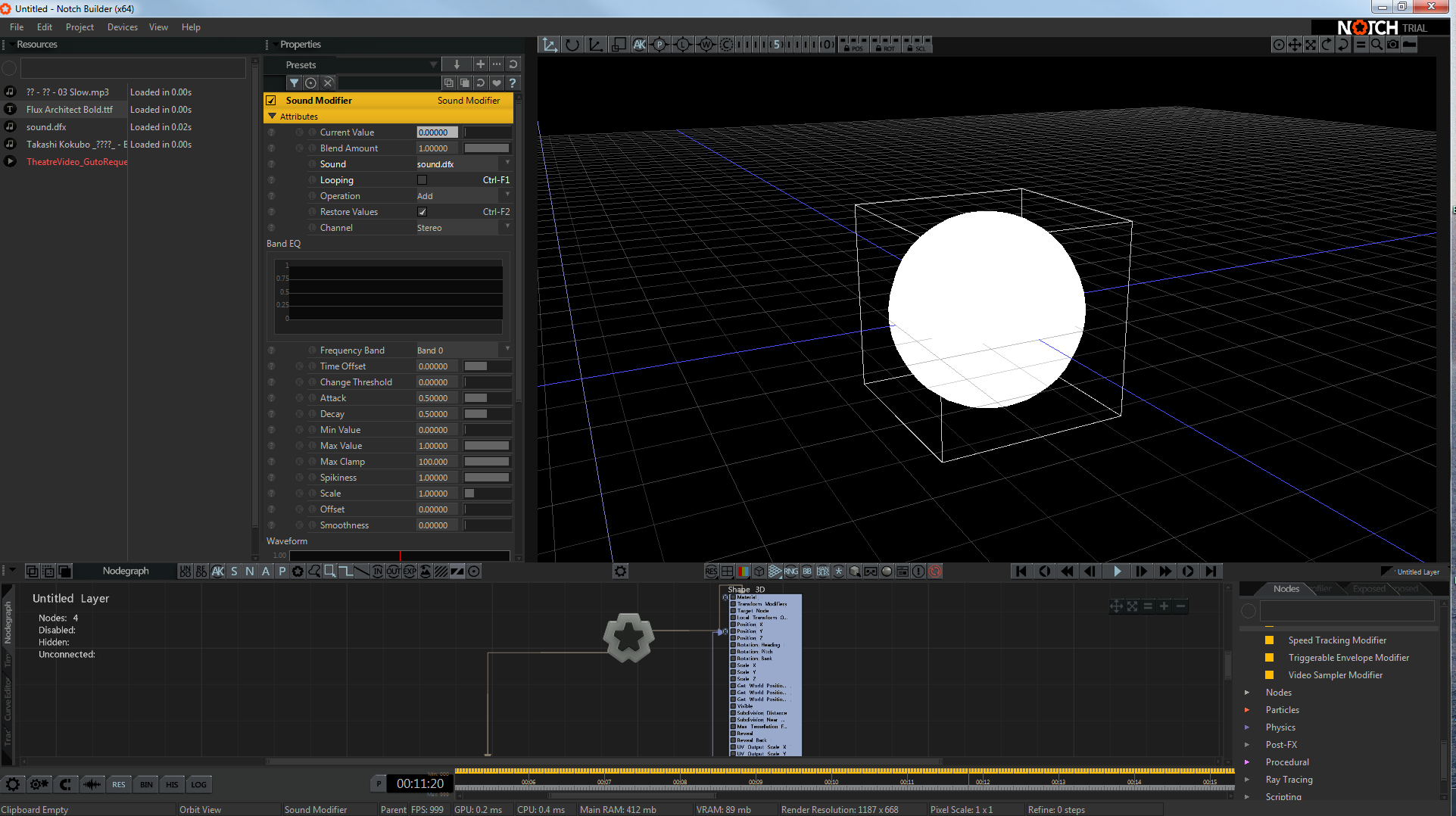Viewport: 1456px width, 816px height.
Task: Expand the Procedural node category
Action: [1247, 762]
